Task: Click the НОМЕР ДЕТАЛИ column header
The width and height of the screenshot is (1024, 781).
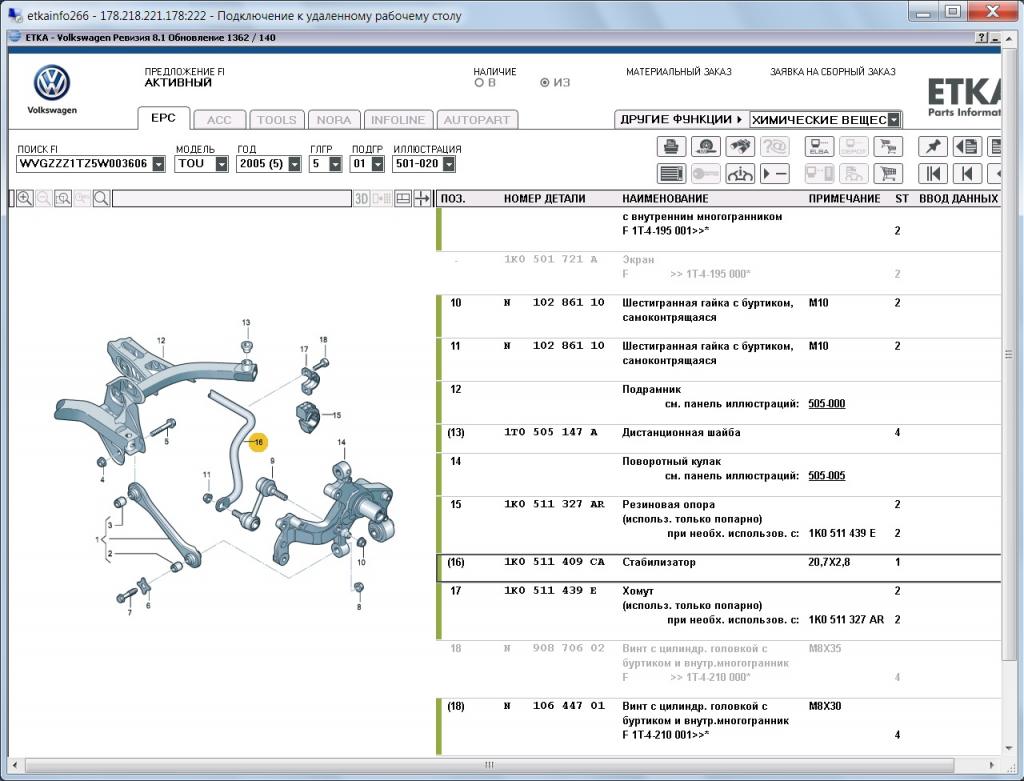Action: [544, 199]
